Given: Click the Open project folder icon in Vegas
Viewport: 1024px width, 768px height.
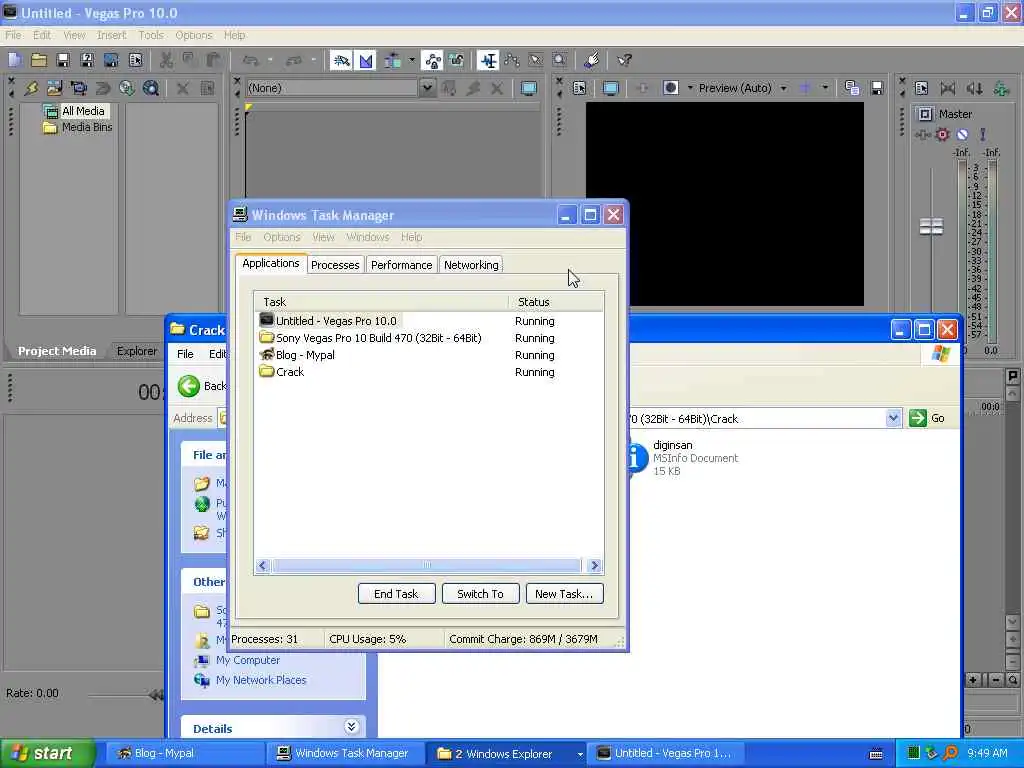Looking at the screenshot, I should coord(39,61).
